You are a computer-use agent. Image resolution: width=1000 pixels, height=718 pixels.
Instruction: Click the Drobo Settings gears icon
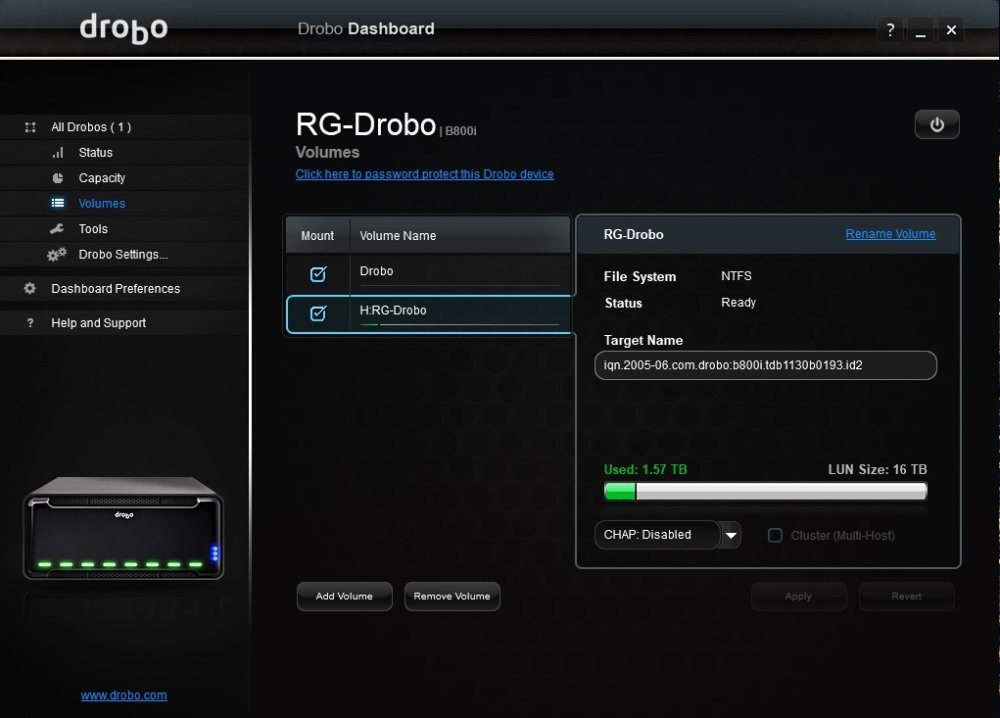point(57,254)
